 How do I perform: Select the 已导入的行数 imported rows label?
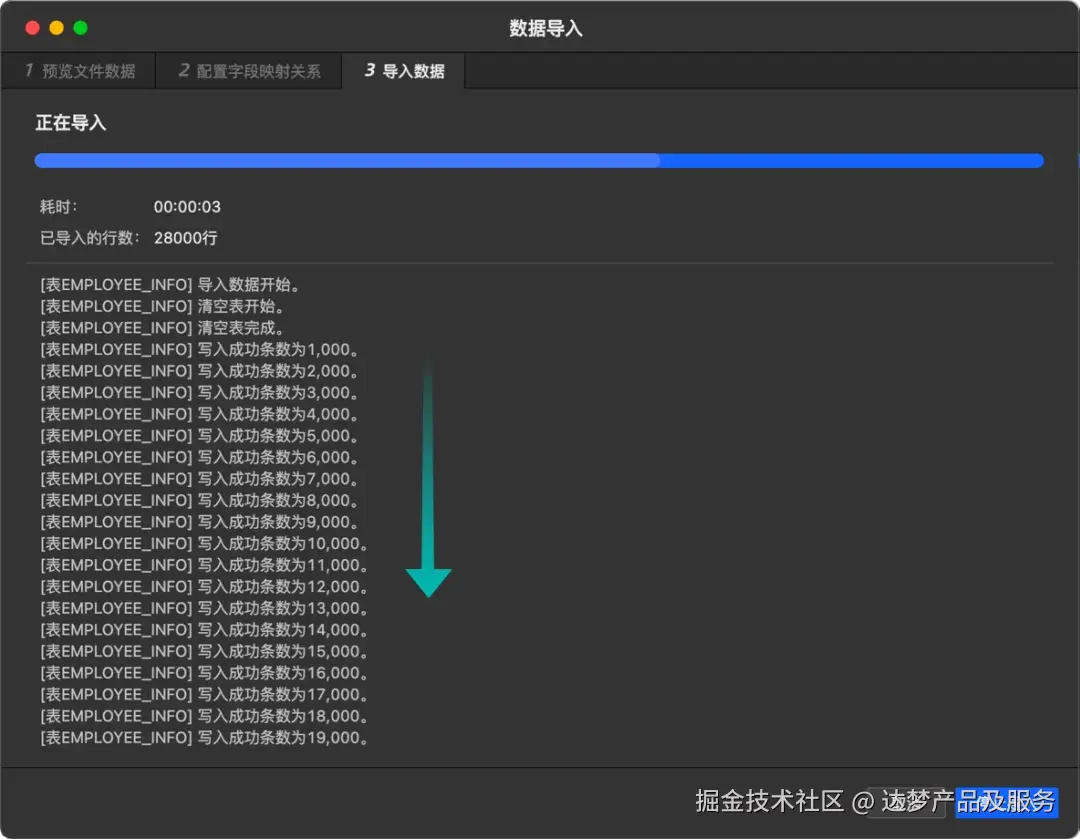click(88, 238)
